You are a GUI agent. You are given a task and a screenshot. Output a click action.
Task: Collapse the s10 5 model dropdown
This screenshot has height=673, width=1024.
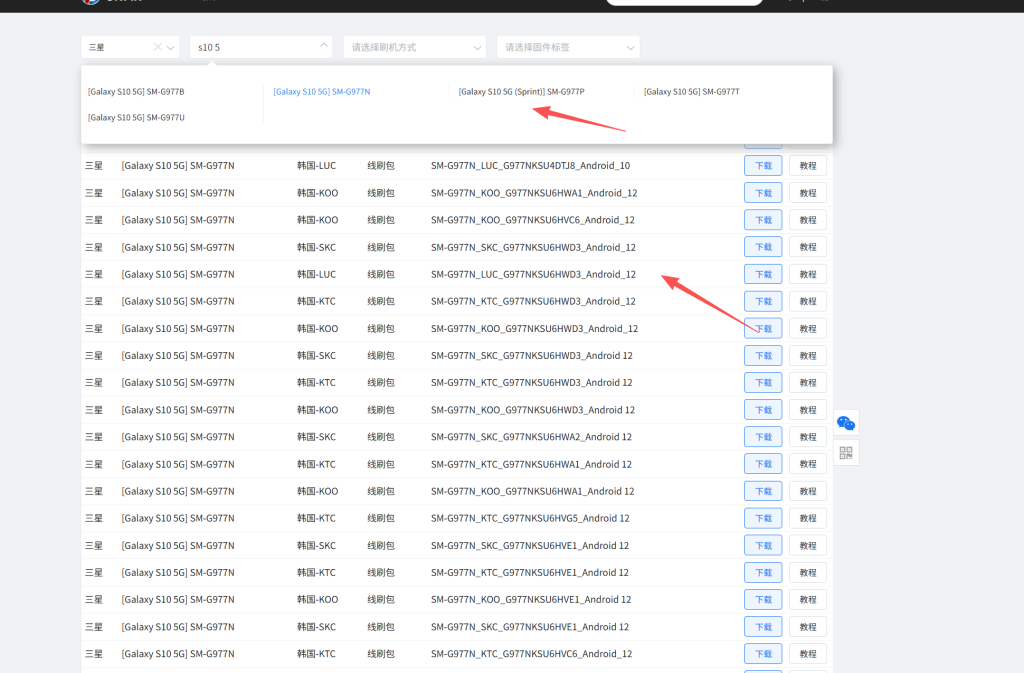[324, 46]
